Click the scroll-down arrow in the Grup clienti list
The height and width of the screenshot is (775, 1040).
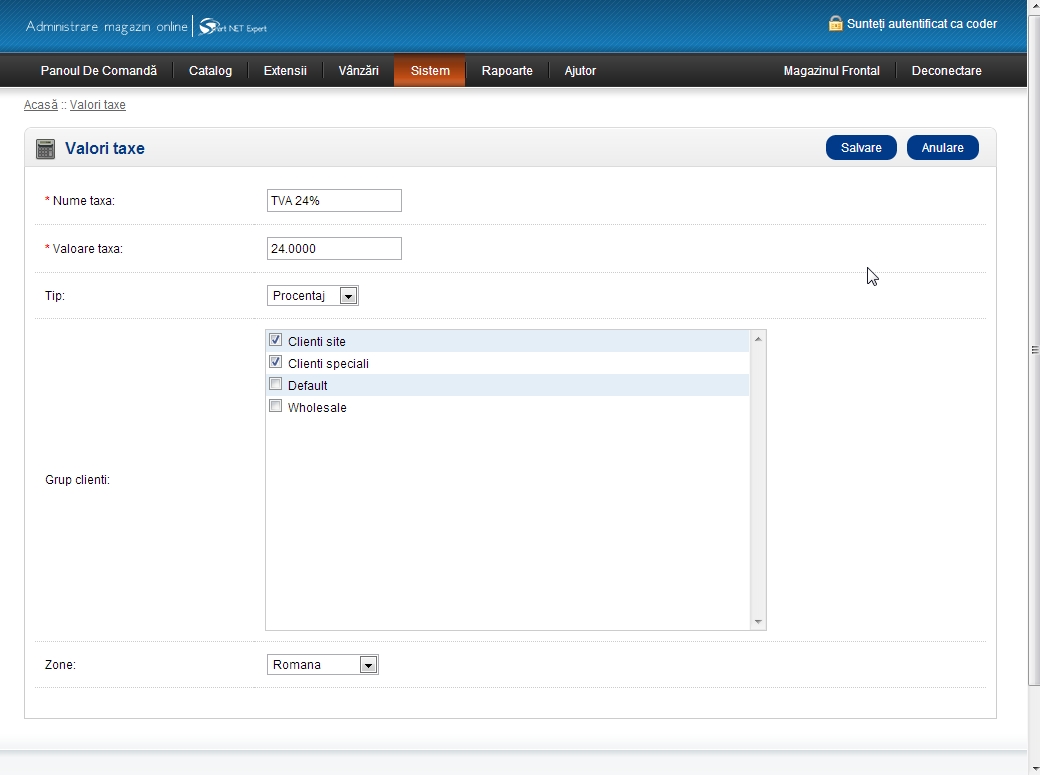click(758, 621)
